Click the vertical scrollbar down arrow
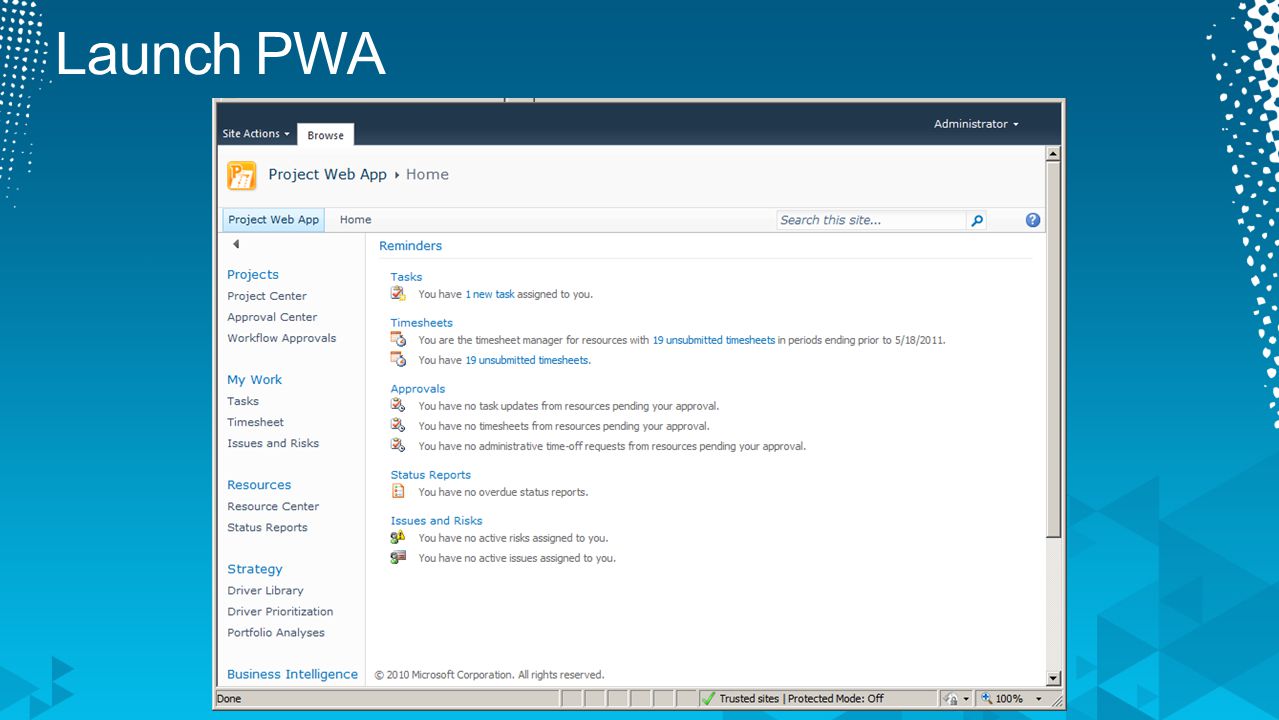The image size is (1279, 720). point(1052,678)
